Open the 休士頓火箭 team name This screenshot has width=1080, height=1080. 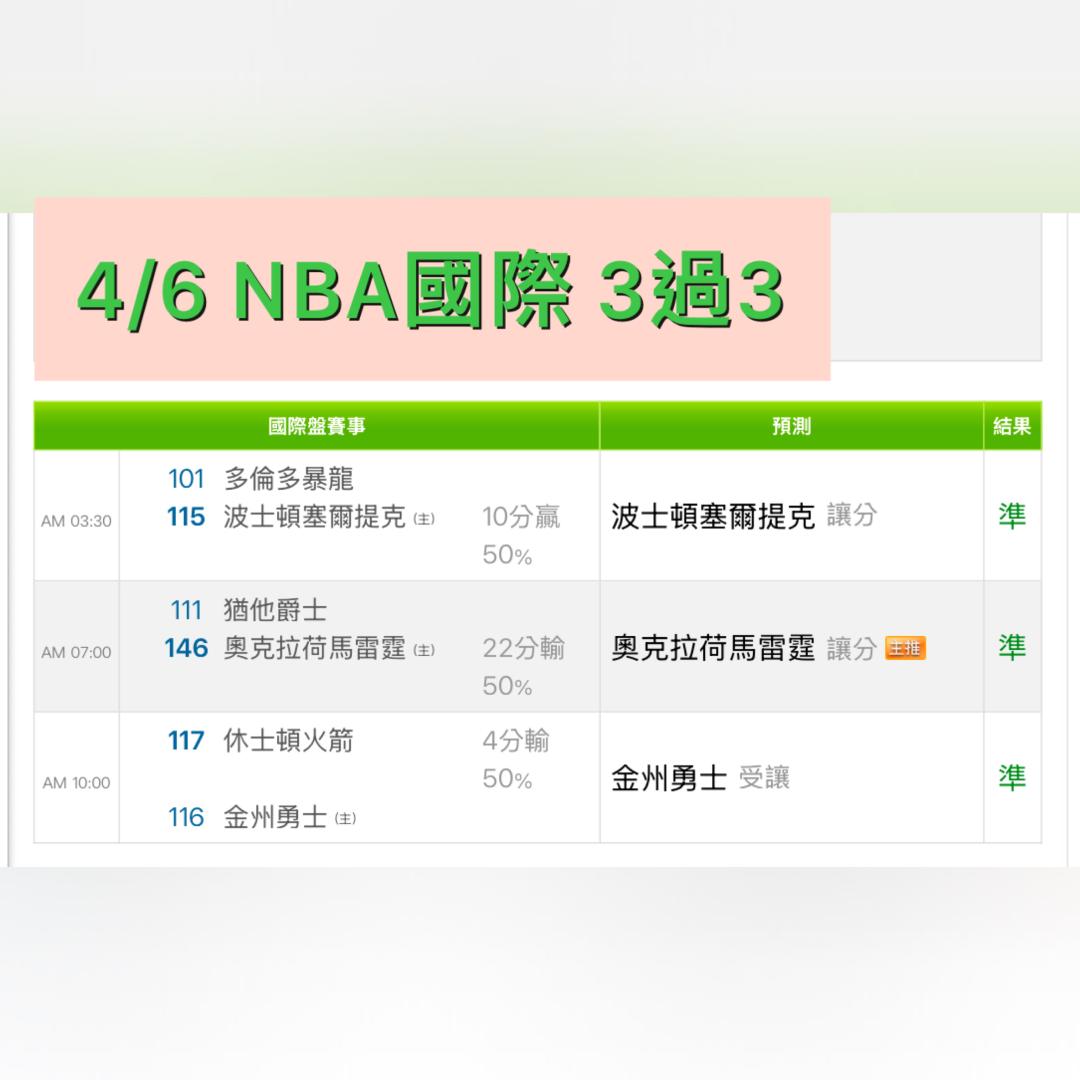tap(288, 741)
